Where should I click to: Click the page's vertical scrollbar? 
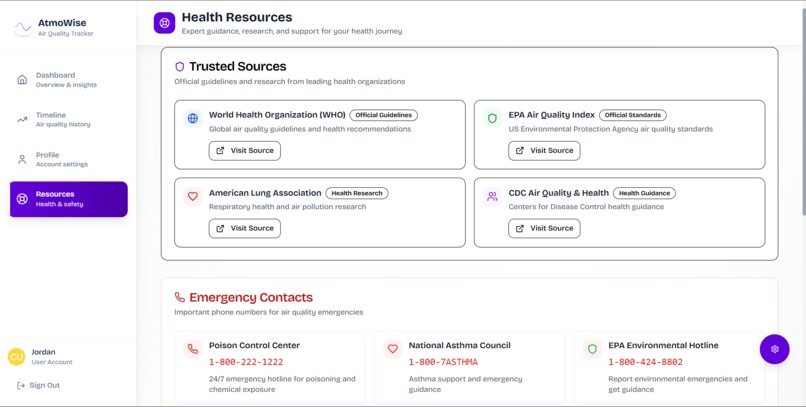click(x=803, y=111)
